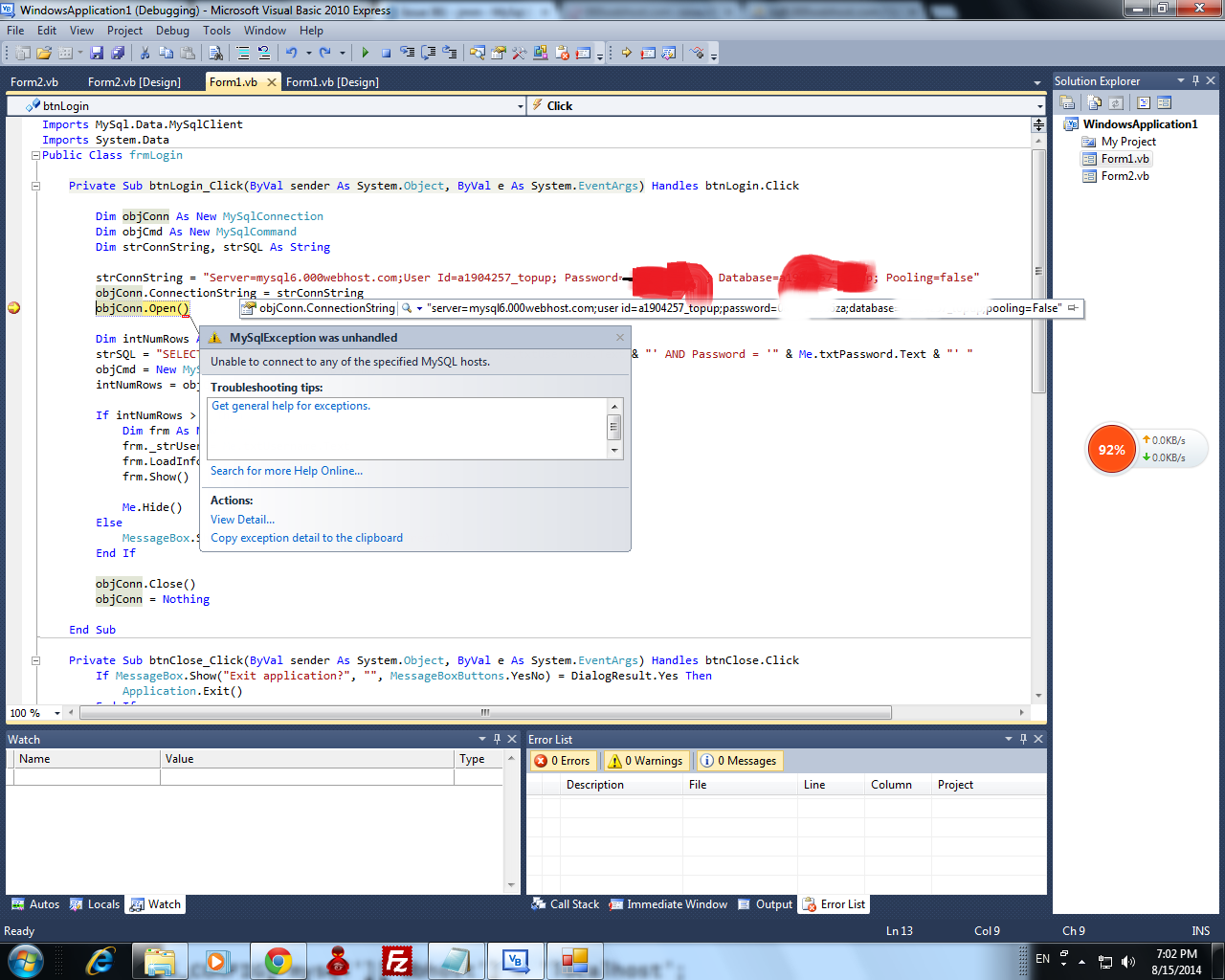Click the Undo arrow icon

pyautogui.click(x=292, y=53)
